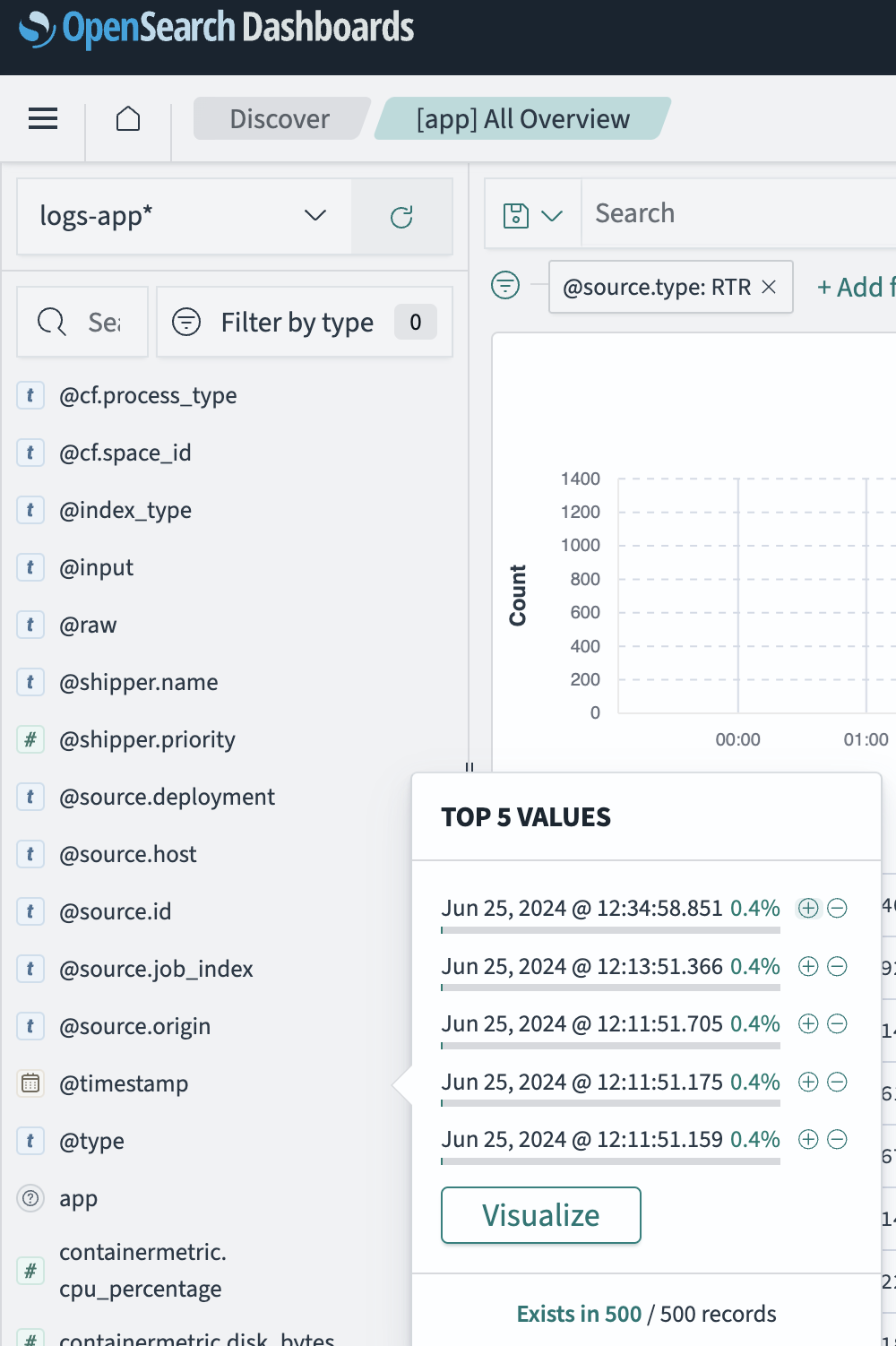The image size is (896, 1346).
Task: Filter for value 12:11:51.705 with plus
Action: point(808,1023)
